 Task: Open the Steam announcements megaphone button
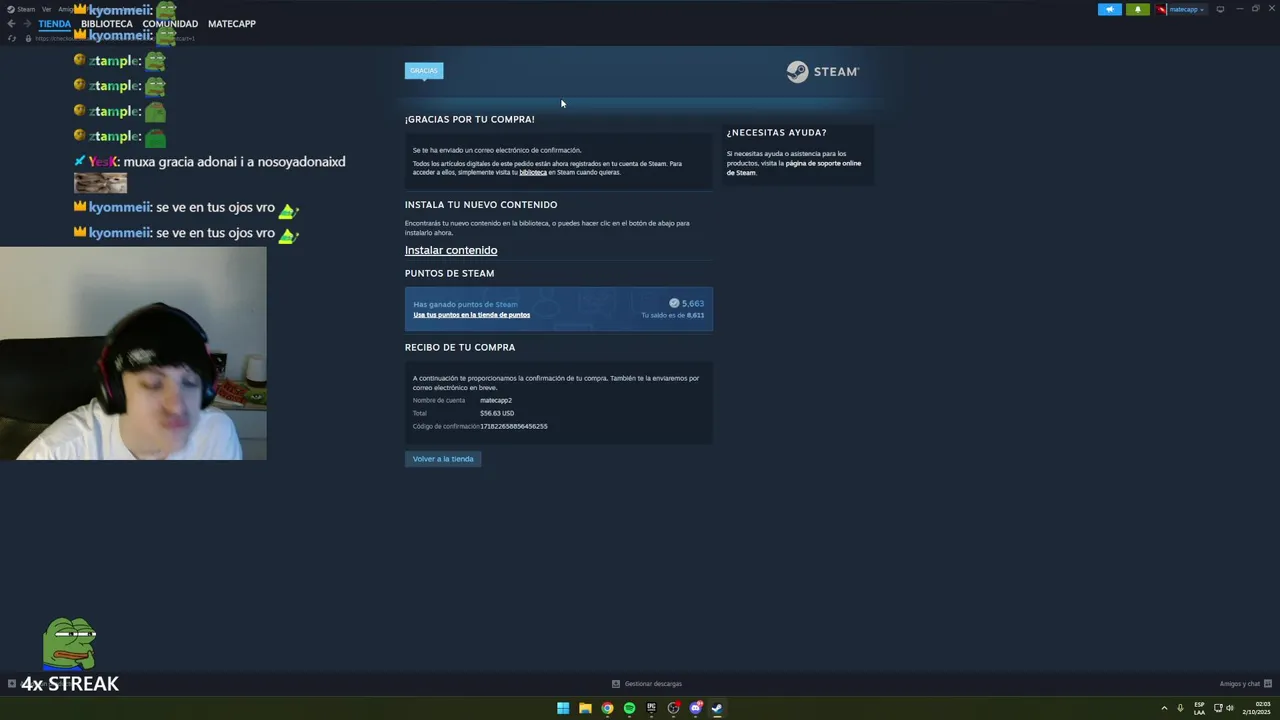click(1109, 9)
